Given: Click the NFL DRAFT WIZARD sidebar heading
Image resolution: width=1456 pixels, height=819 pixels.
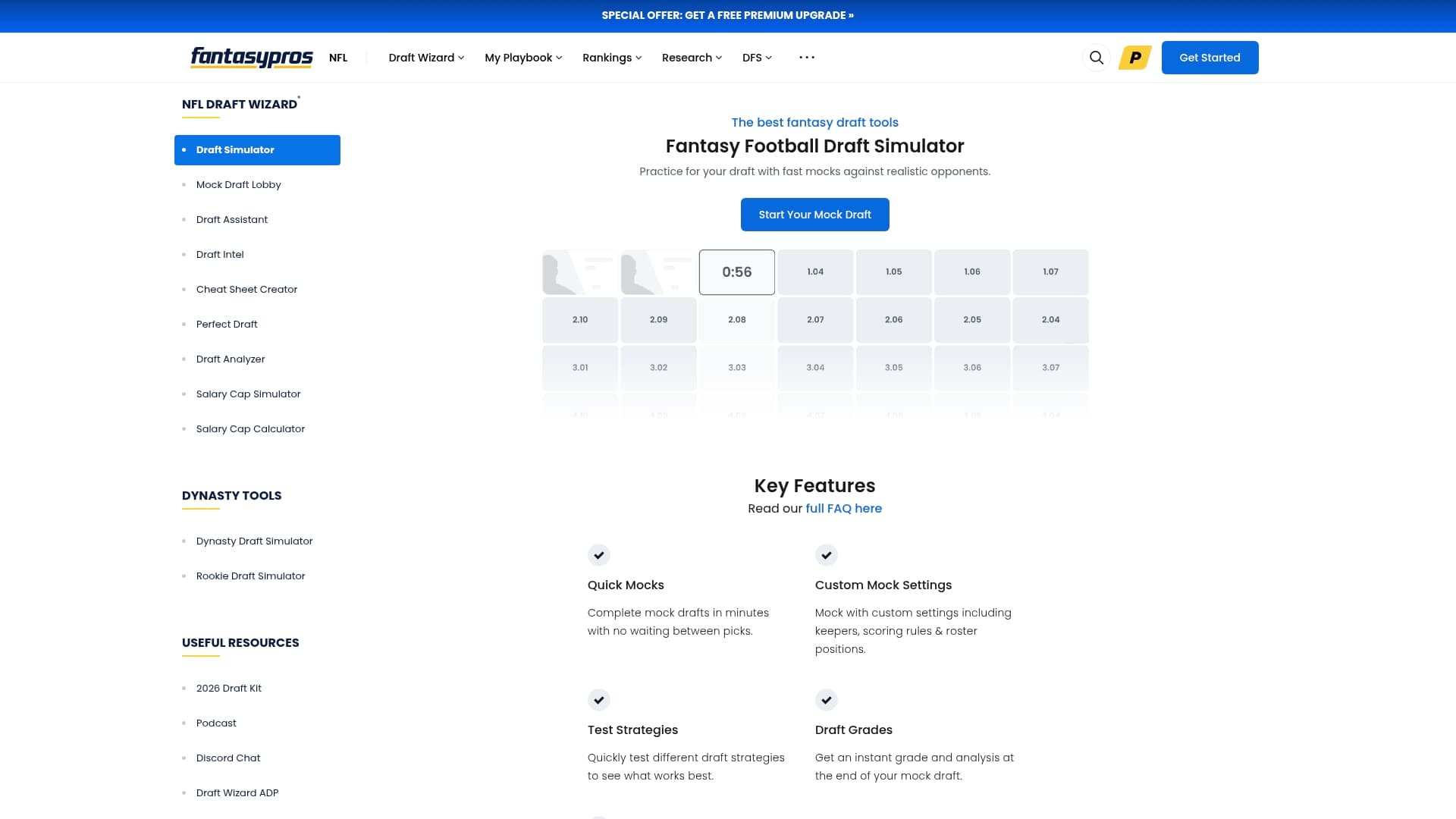Looking at the screenshot, I should tap(240, 105).
